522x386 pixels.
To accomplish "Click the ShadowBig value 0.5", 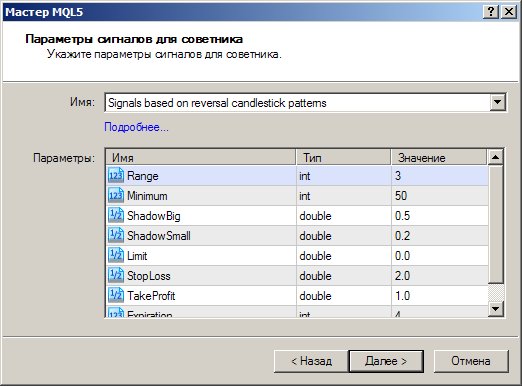I will coord(440,216).
